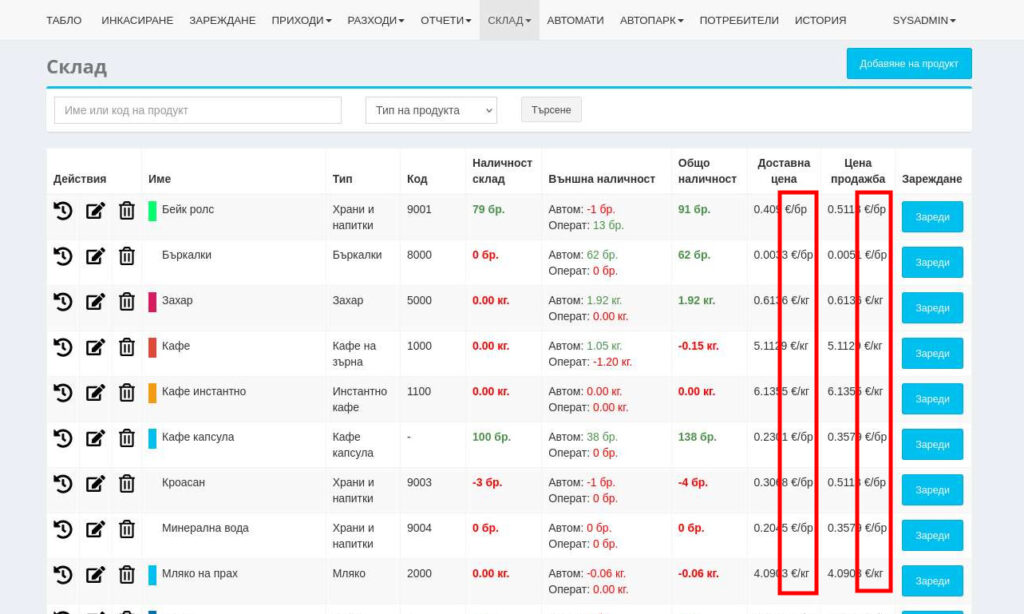
Task: Edit the Бейк ролс product
Action: pyautogui.click(x=95, y=210)
